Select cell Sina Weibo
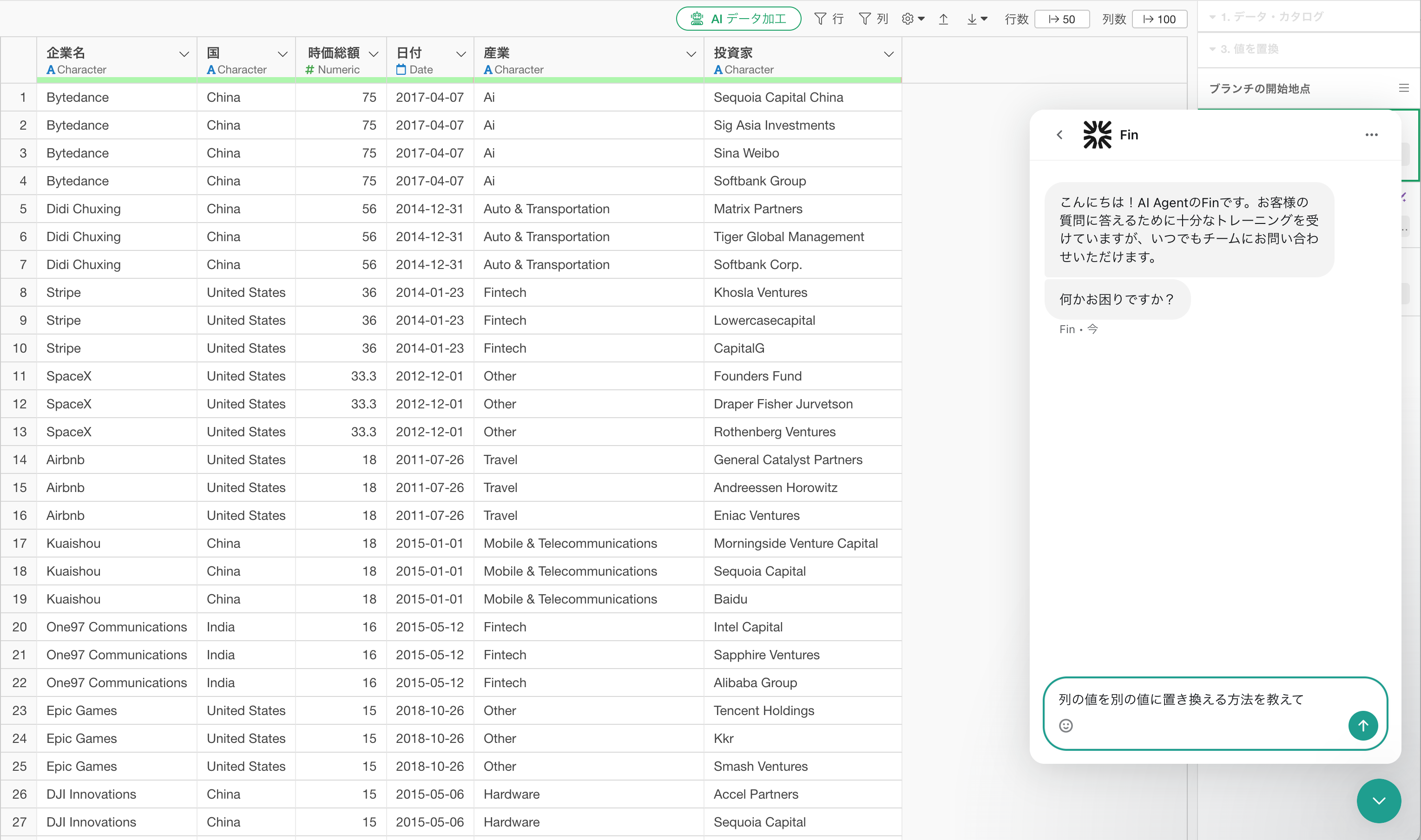Viewport: 1421px width, 840px height. (802, 153)
